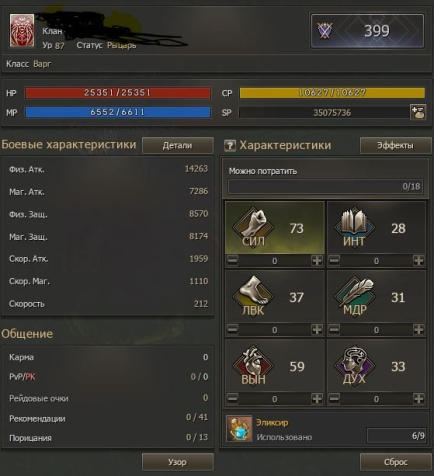The width and height of the screenshot is (434, 476).
Task: Select the WIT (МДР) feather stat icon
Action: pyautogui.click(x=355, y=295)
